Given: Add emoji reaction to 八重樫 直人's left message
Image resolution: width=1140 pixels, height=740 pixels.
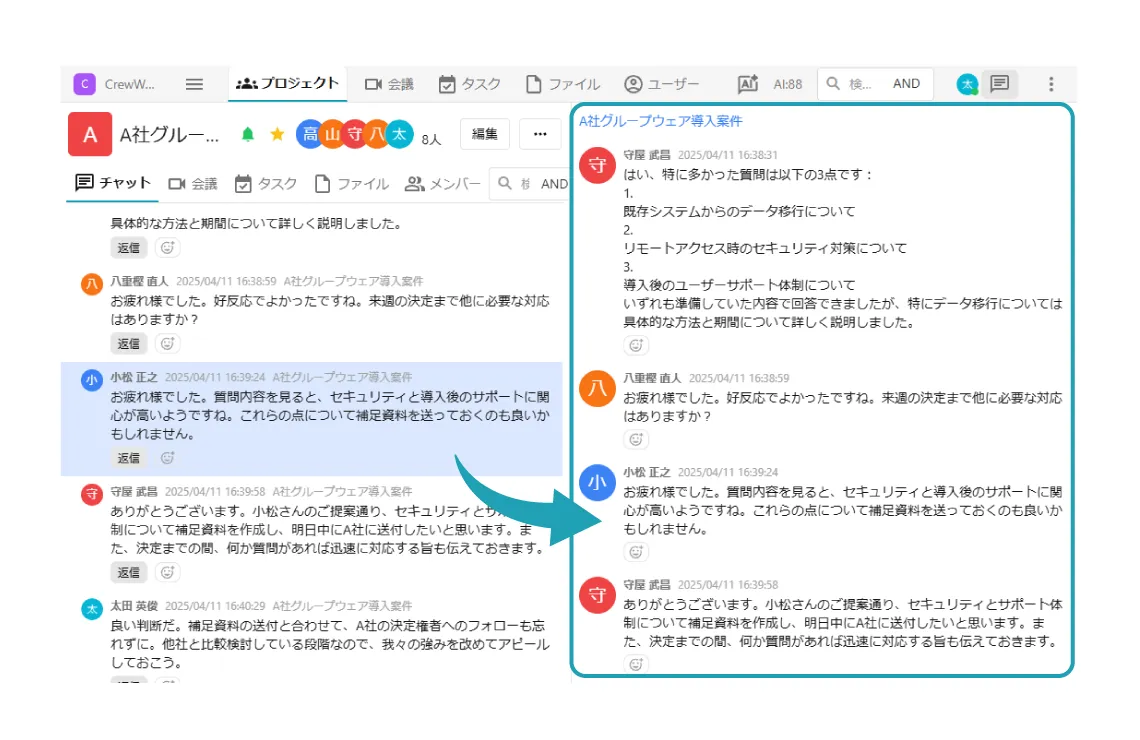Looking at the screenshot, I should [x=168, y=344].
